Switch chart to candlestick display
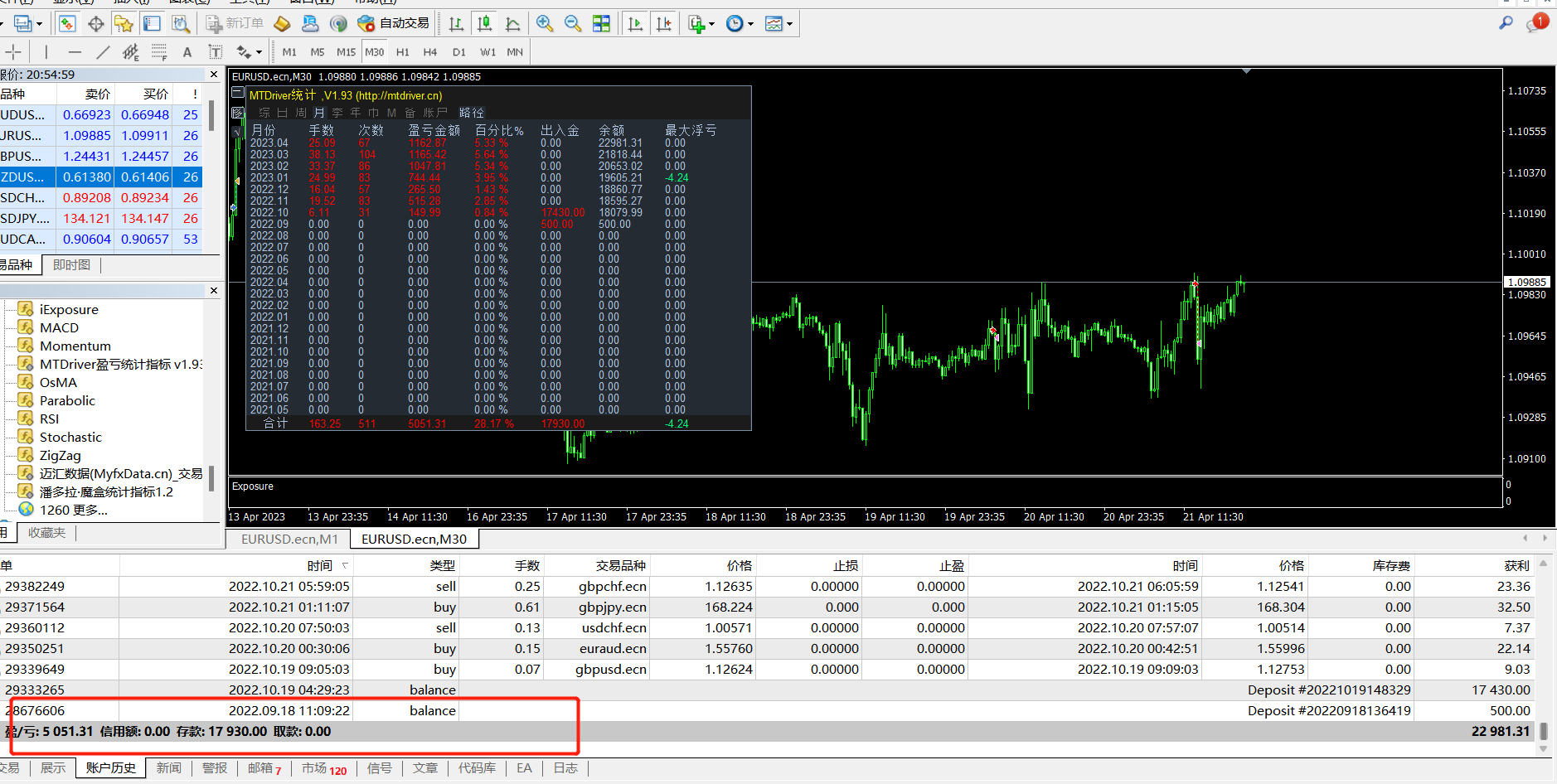Screen dimensions: 1557x784 (484, 24)
